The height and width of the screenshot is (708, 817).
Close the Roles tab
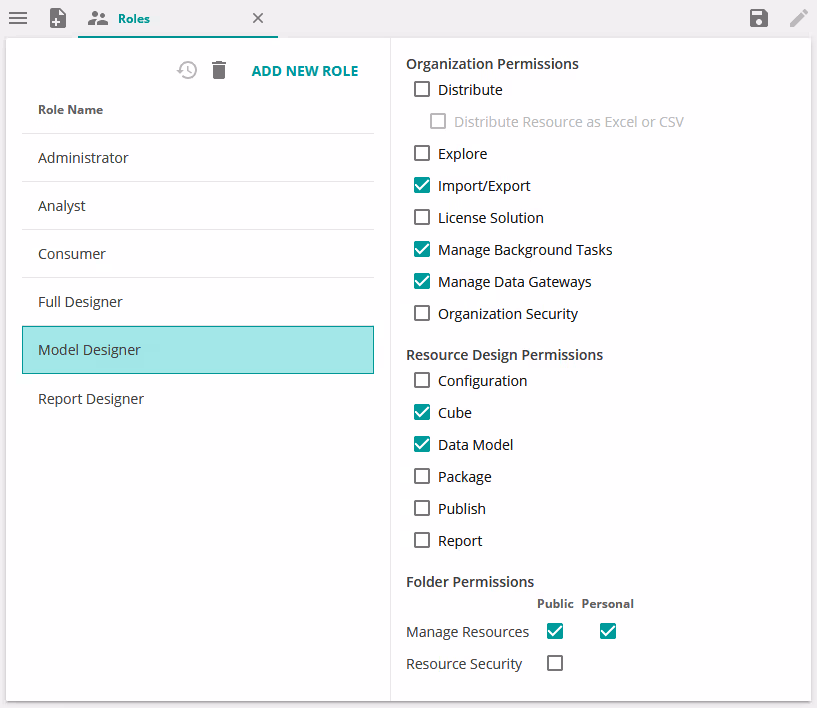pos(258,18)
